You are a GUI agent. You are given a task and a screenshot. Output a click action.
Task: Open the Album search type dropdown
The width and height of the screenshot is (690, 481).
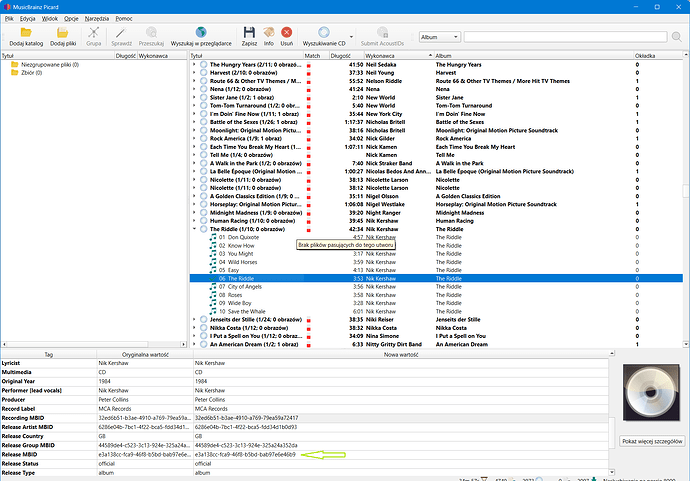[440, 37]
